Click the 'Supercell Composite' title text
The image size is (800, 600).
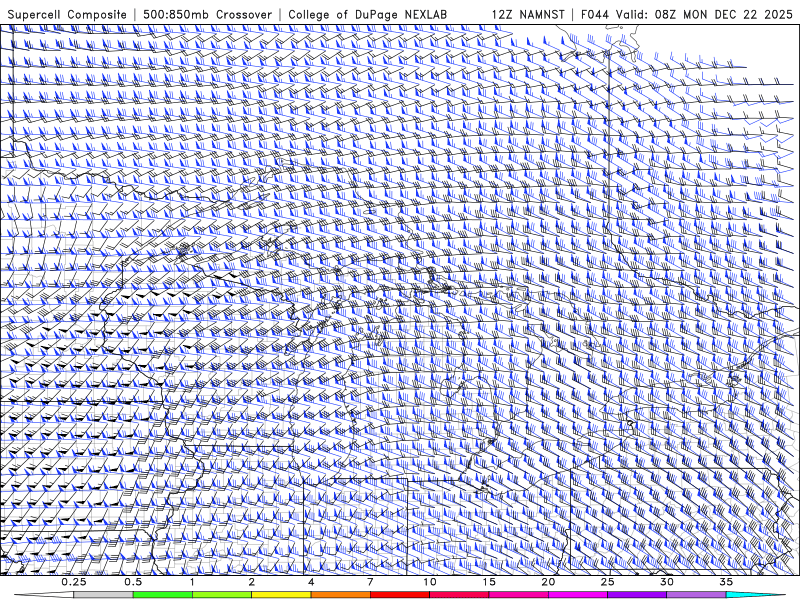point(67,15)
